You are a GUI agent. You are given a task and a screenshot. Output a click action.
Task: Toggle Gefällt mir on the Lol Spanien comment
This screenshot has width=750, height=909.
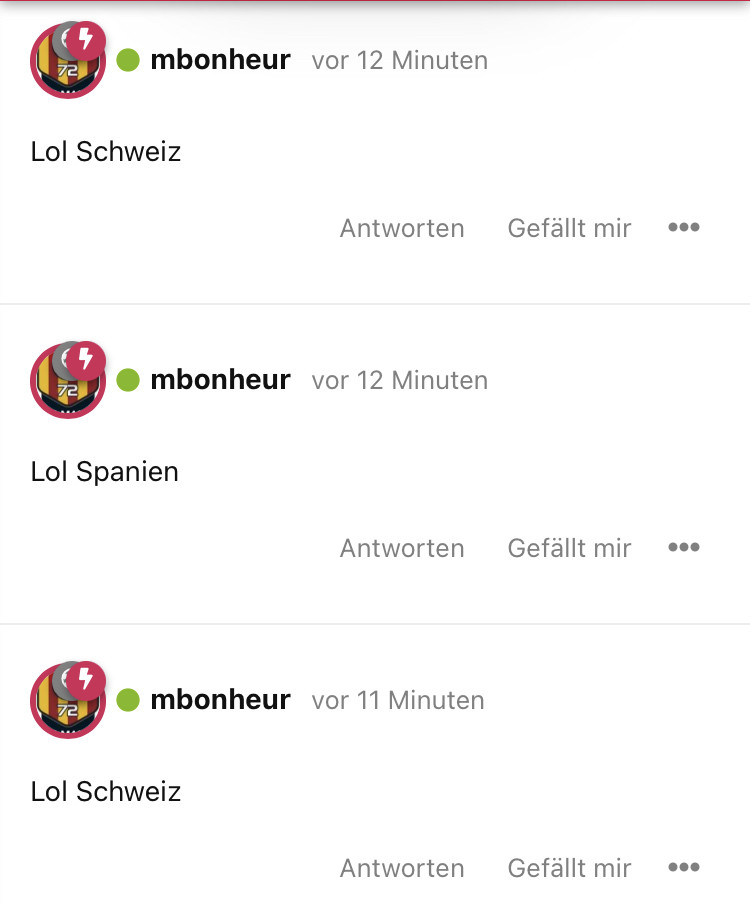(x=569, y=548)
